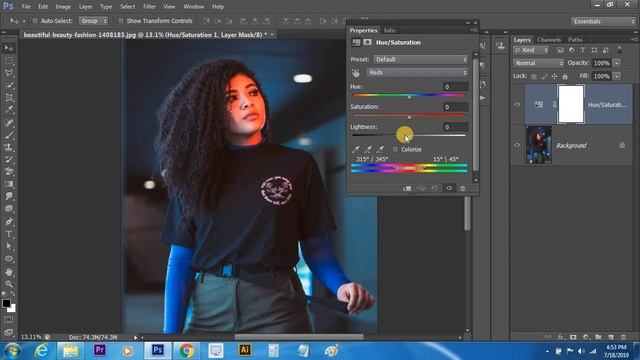Delete the adjustment via Properties trash icon
The image size is (640, 360).
click(462, 188)
